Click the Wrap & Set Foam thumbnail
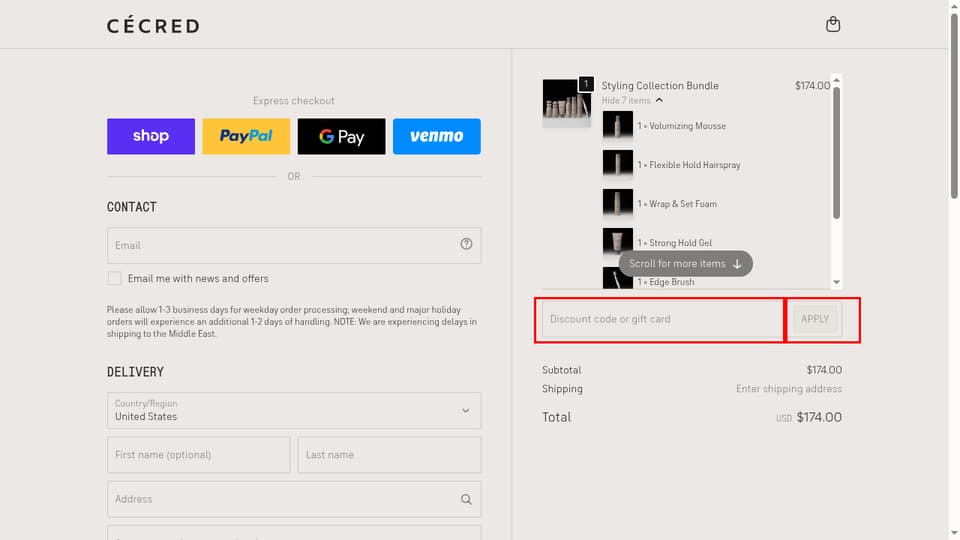 point(618,204)
